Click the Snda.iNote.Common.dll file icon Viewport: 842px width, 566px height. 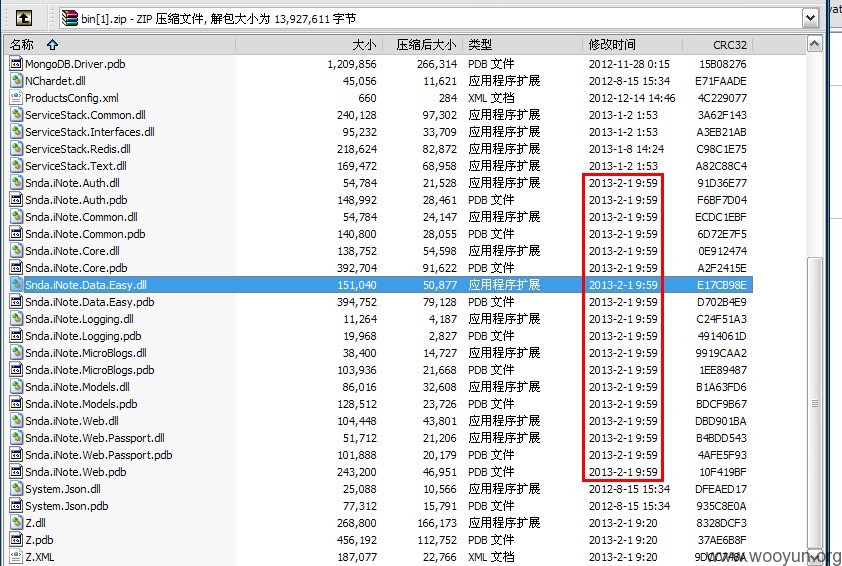click(17, 217)
